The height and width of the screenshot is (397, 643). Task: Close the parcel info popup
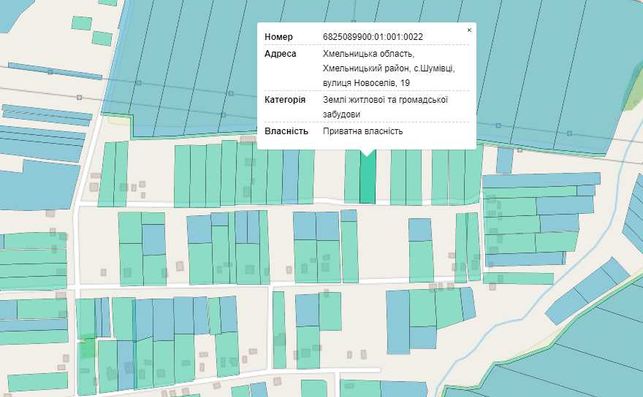470,30
